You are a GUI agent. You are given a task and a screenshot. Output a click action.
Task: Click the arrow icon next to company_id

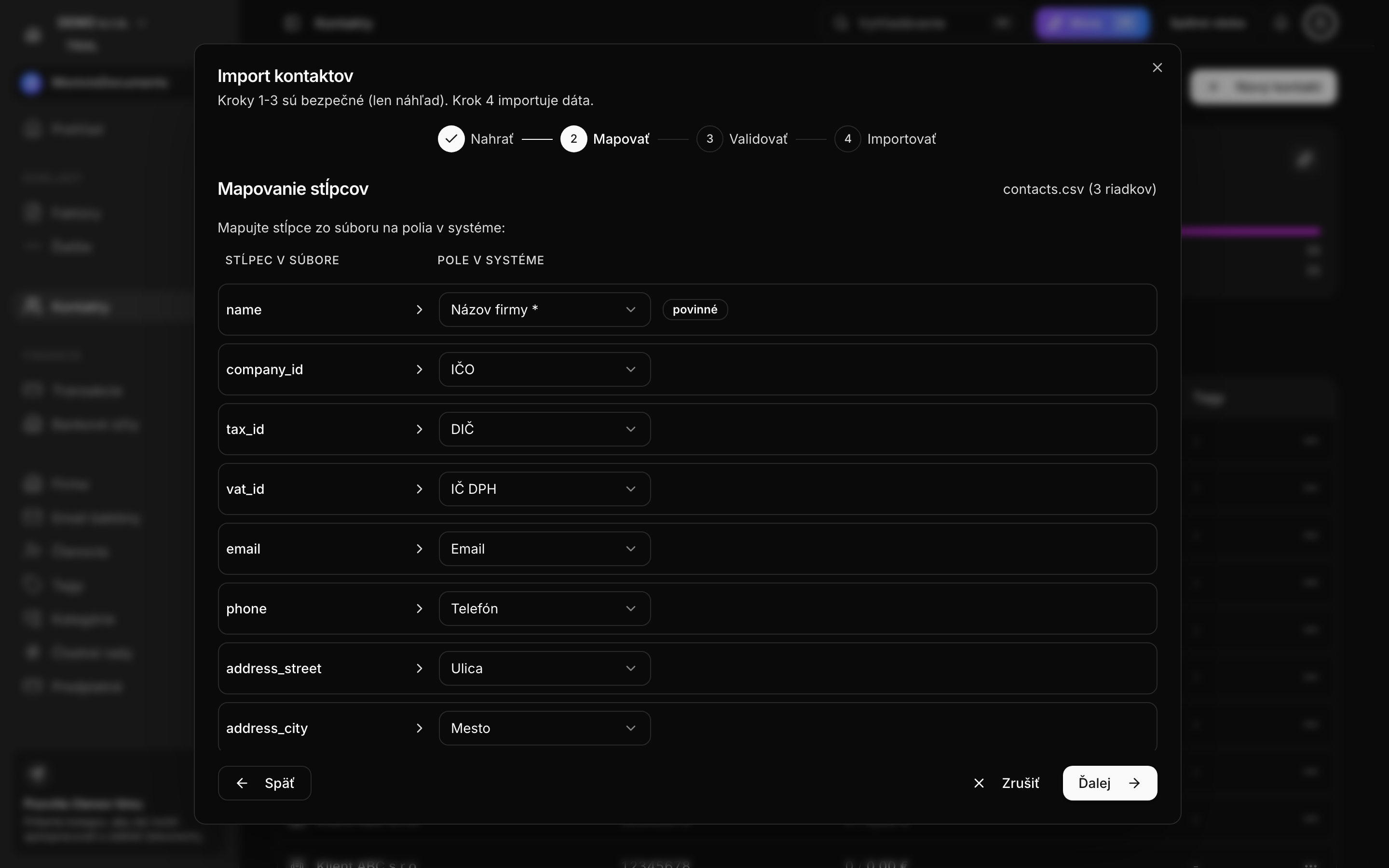pos(419,369)
